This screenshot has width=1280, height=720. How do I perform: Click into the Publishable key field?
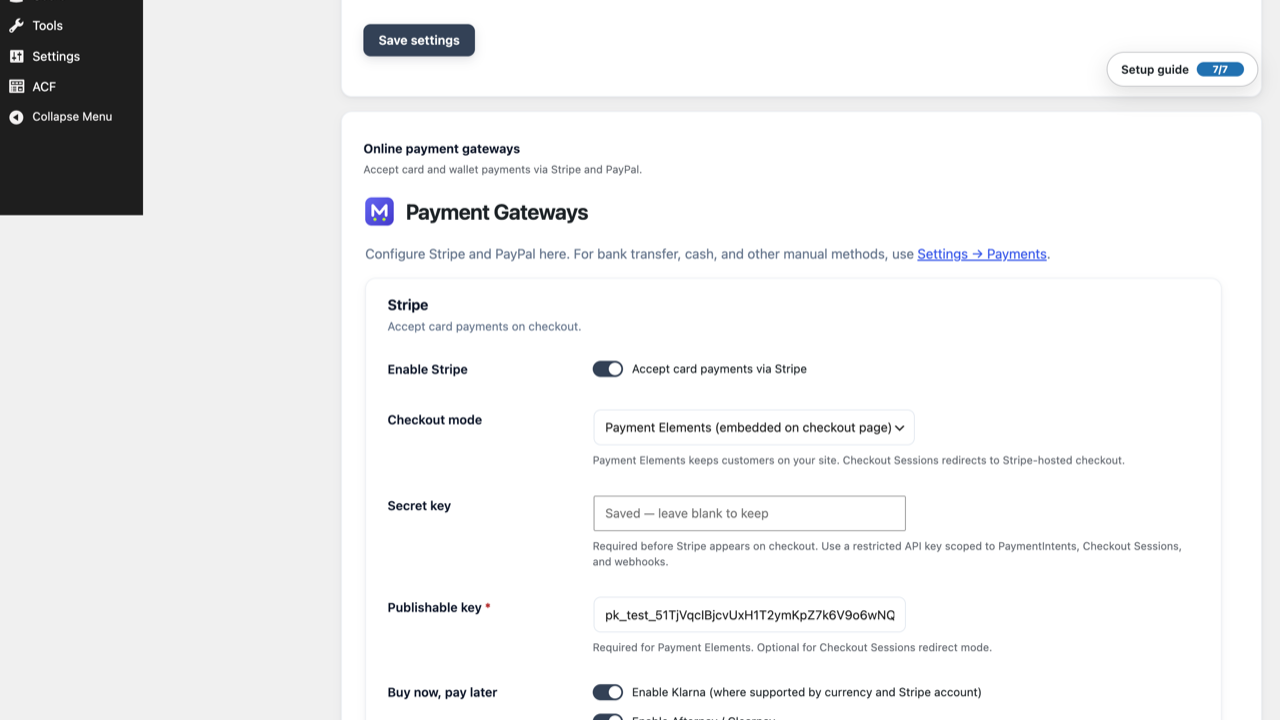[x=749, y=615]
